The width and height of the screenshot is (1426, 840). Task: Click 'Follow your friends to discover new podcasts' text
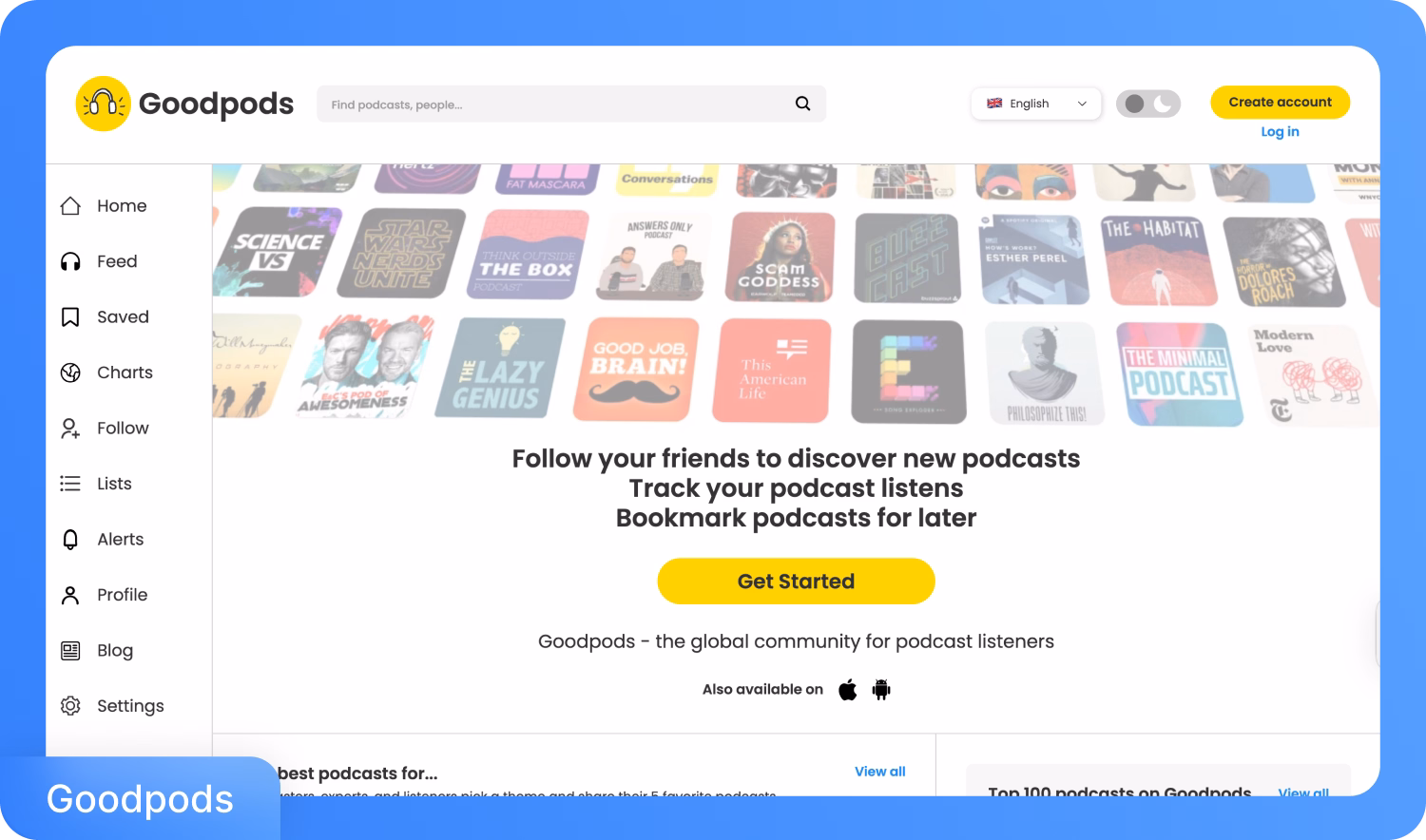[796, 458]
